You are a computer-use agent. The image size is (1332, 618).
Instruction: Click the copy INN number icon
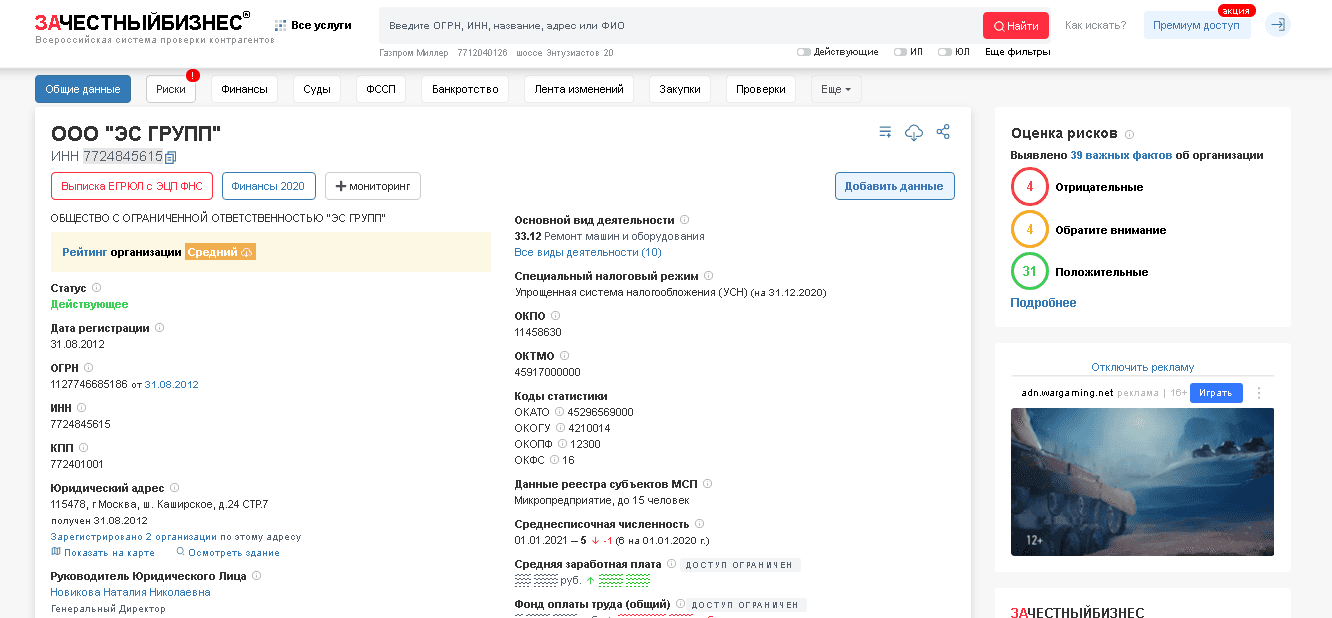point(171,157)
